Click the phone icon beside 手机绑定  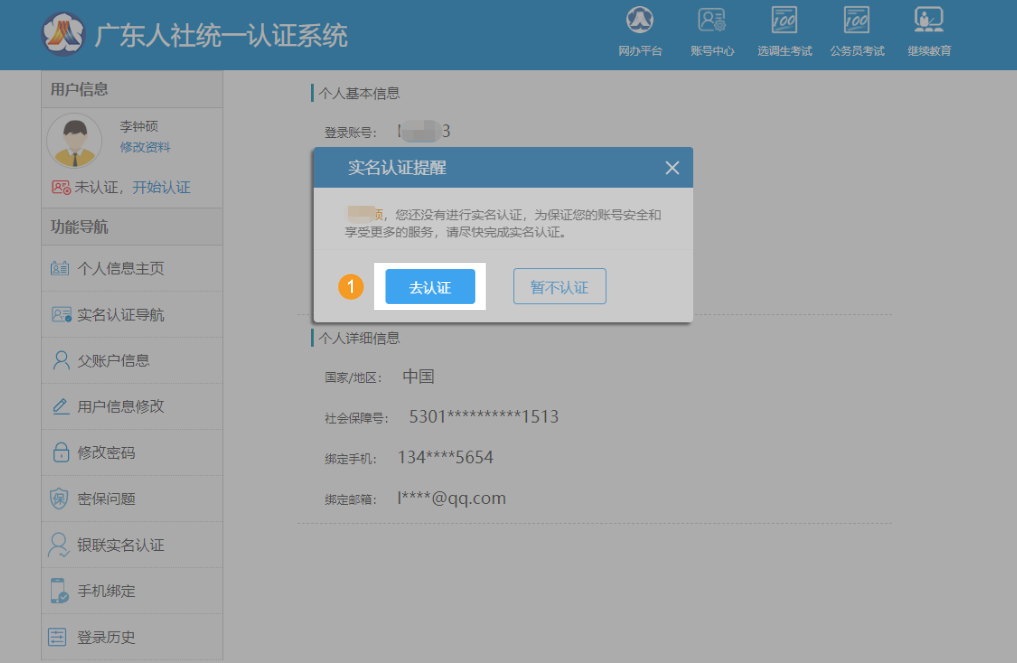[x=60, y=591]
